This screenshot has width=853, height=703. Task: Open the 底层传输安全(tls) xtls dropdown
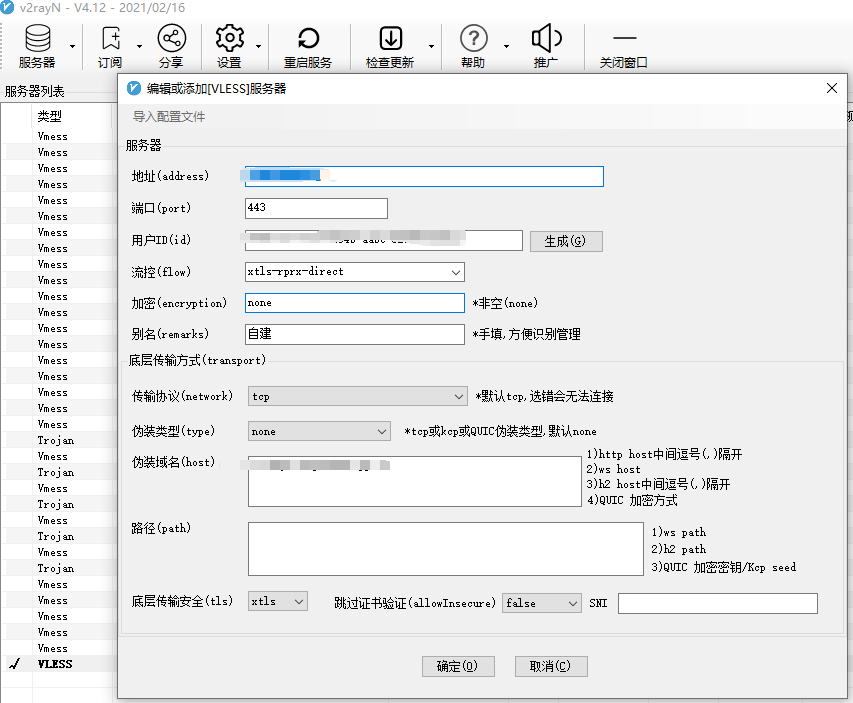277,601
